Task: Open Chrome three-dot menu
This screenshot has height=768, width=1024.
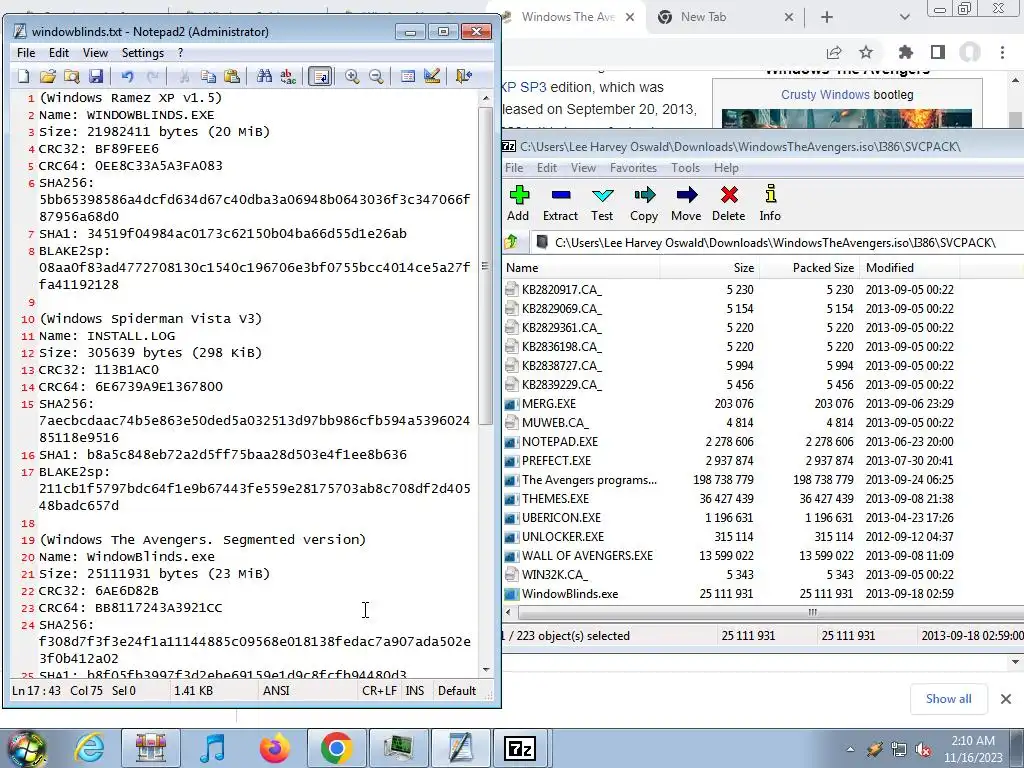Action: (1002, 52)
